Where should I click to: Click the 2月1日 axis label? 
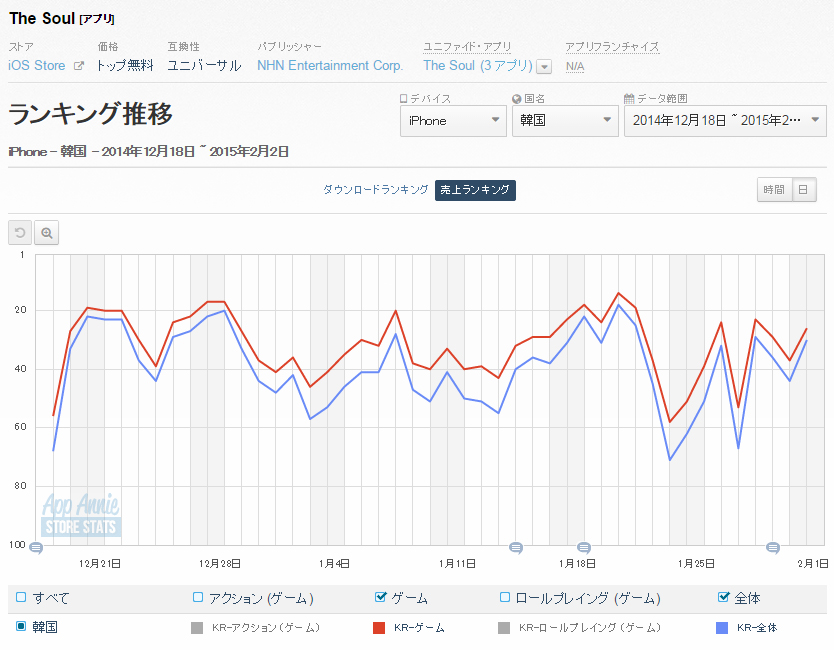pyautogui.click(x=813, y=563)
